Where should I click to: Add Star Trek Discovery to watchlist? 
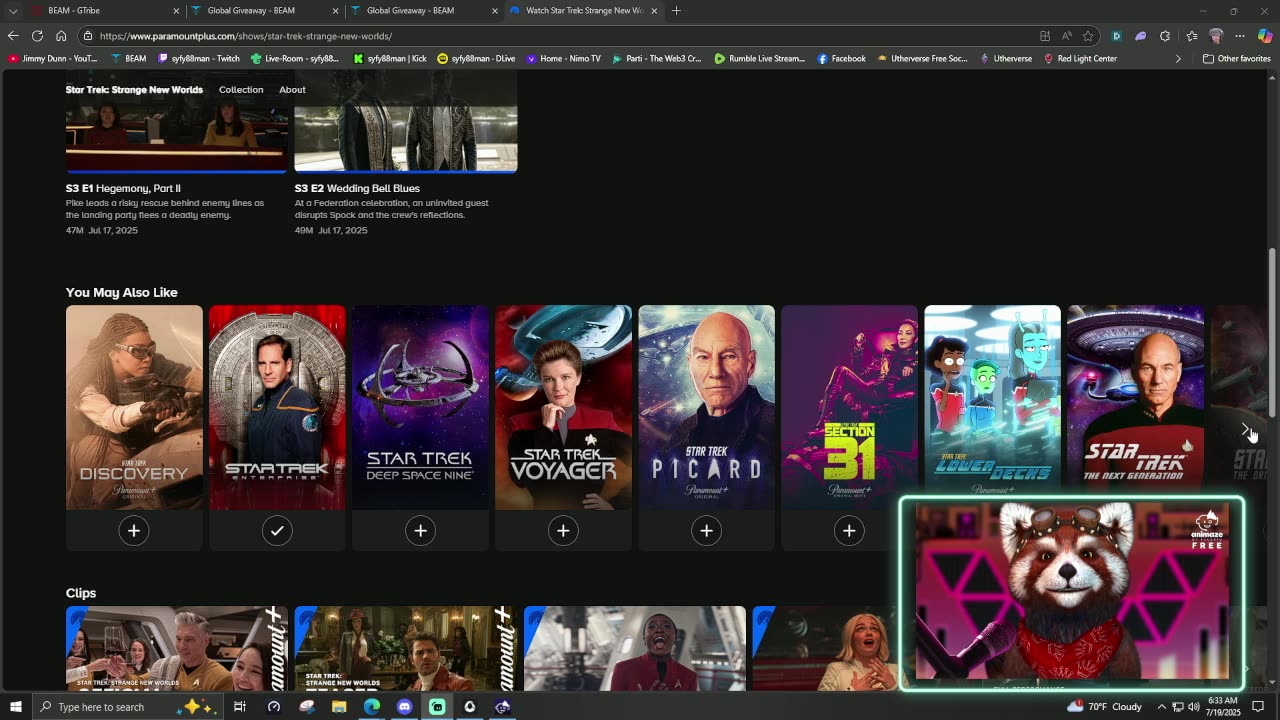click(134, 531)
